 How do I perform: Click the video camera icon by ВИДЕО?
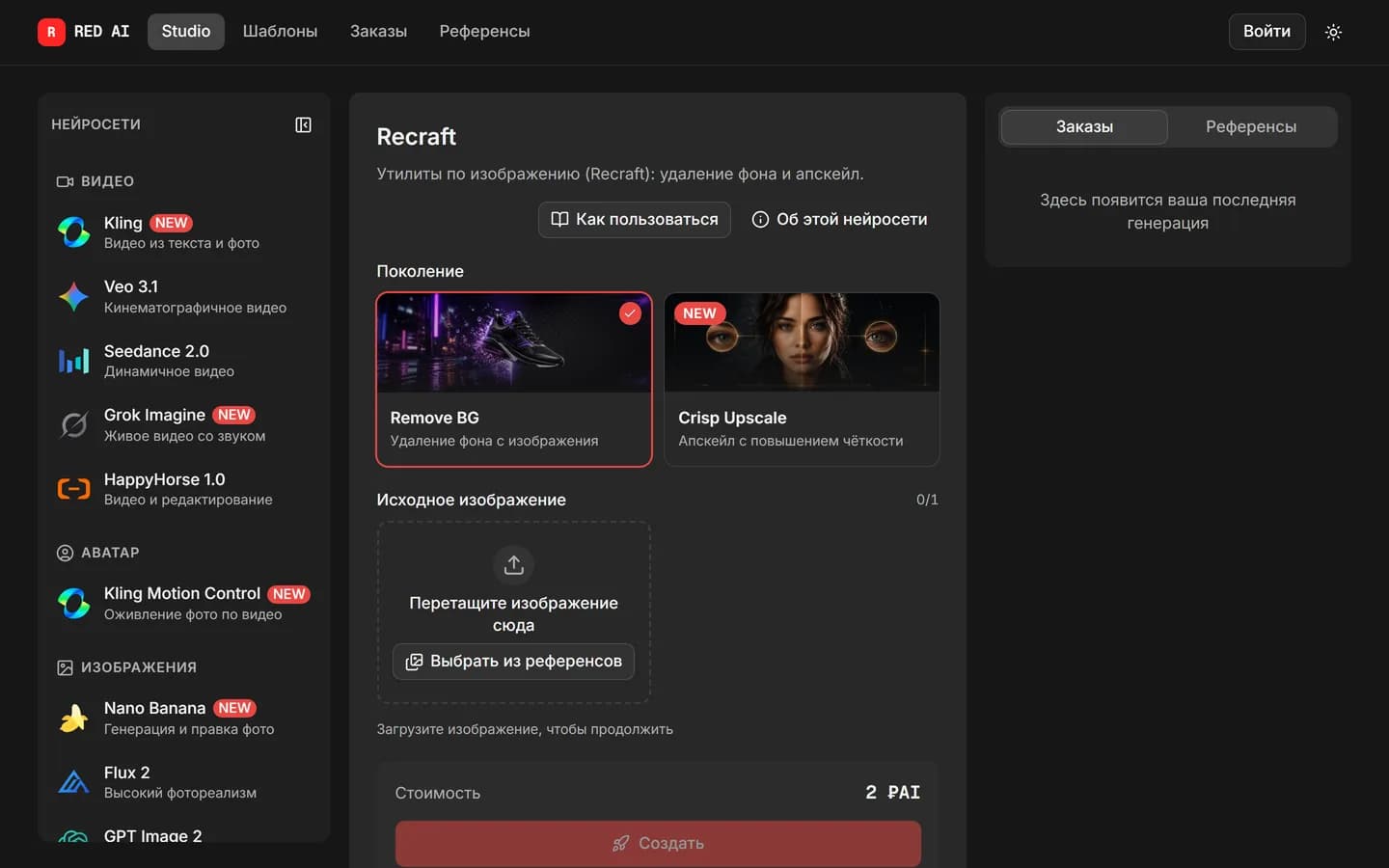tap(65, 181)
